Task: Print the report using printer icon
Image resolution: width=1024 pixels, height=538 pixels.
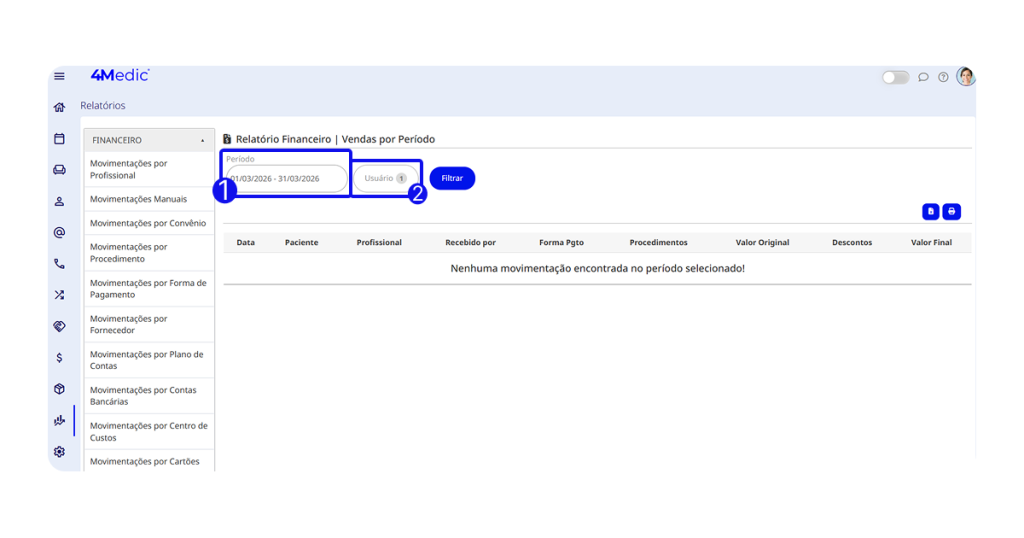Action: coord(951,211)
